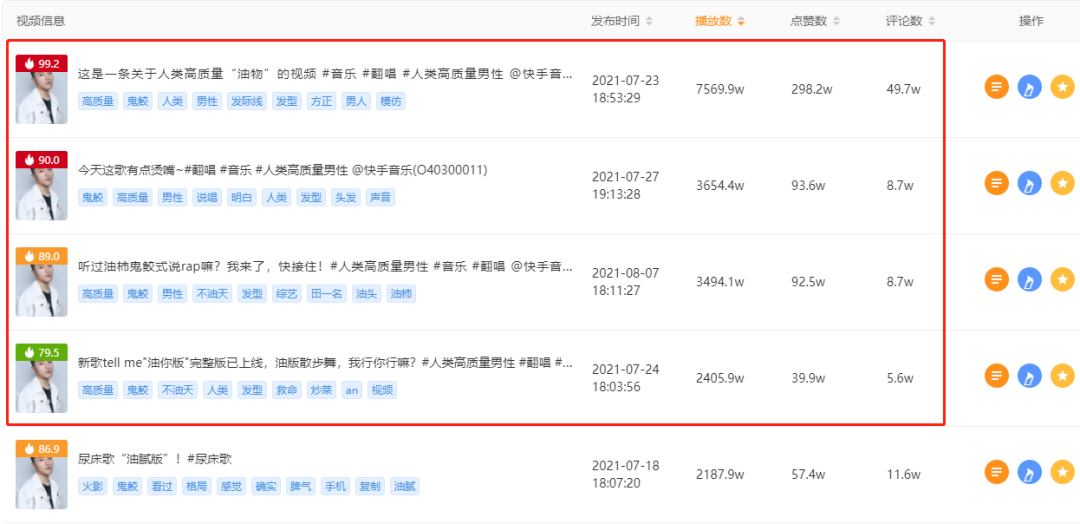Open orange details icon for 尿床歌 video
Image resolution: width=1080 pixels, height=524 pixels.
tap(996, 472)
